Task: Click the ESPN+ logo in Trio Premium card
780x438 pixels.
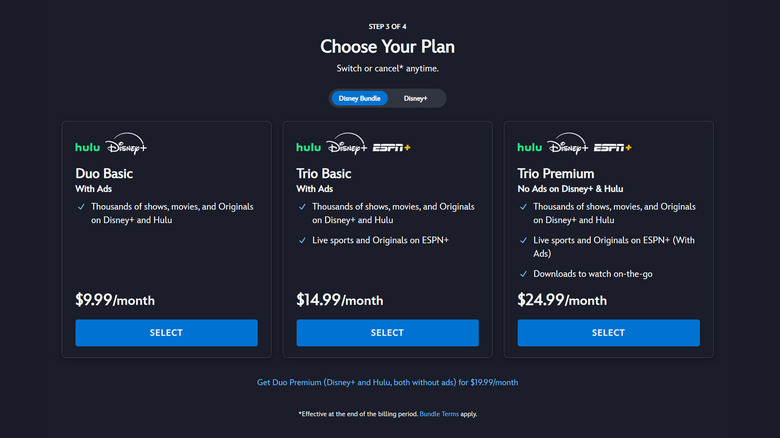Action: click(612, 148)
